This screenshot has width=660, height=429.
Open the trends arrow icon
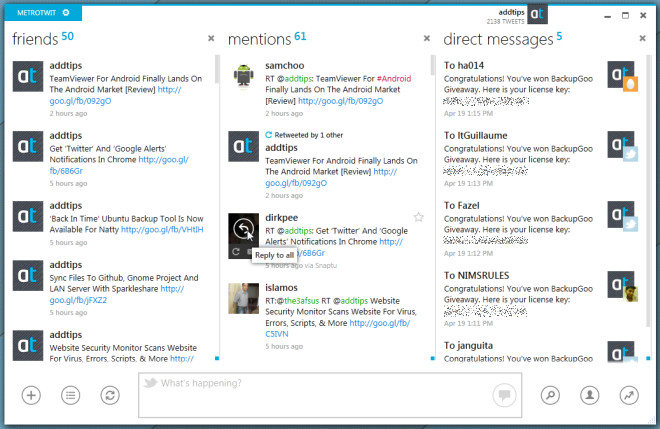(x=629, y=395)
